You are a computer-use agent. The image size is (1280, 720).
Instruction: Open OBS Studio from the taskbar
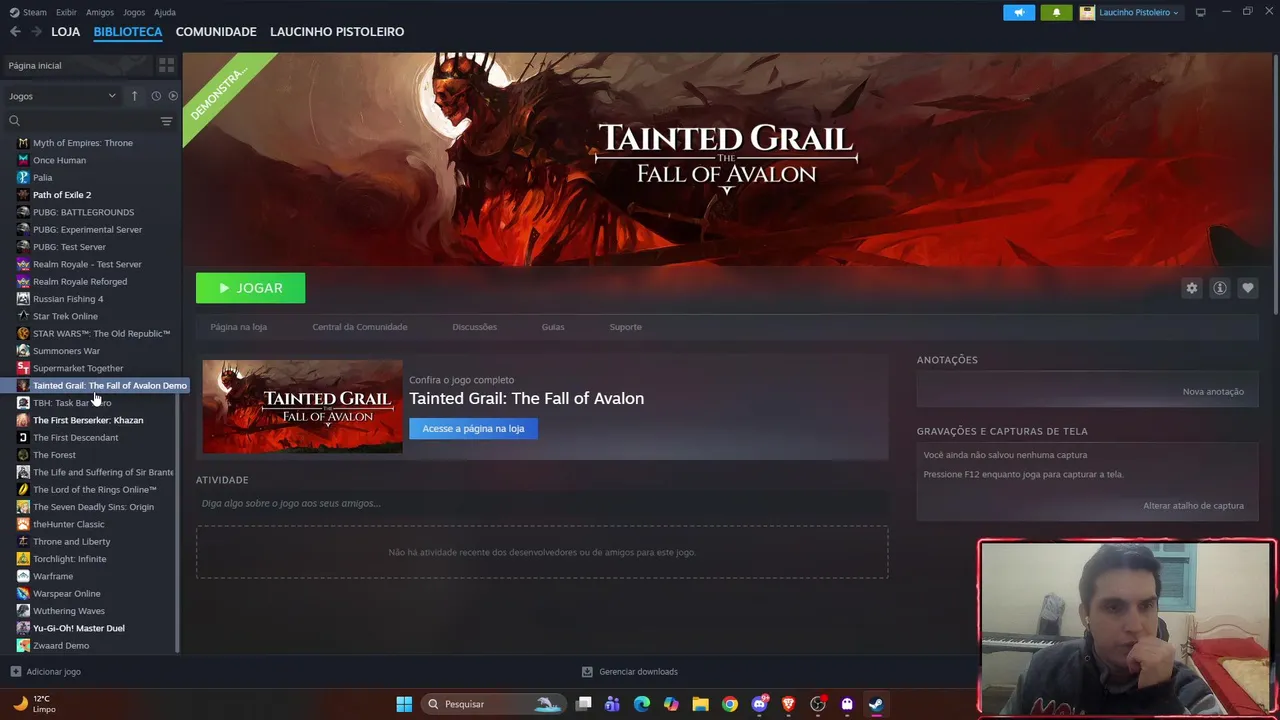coord(818,704)
